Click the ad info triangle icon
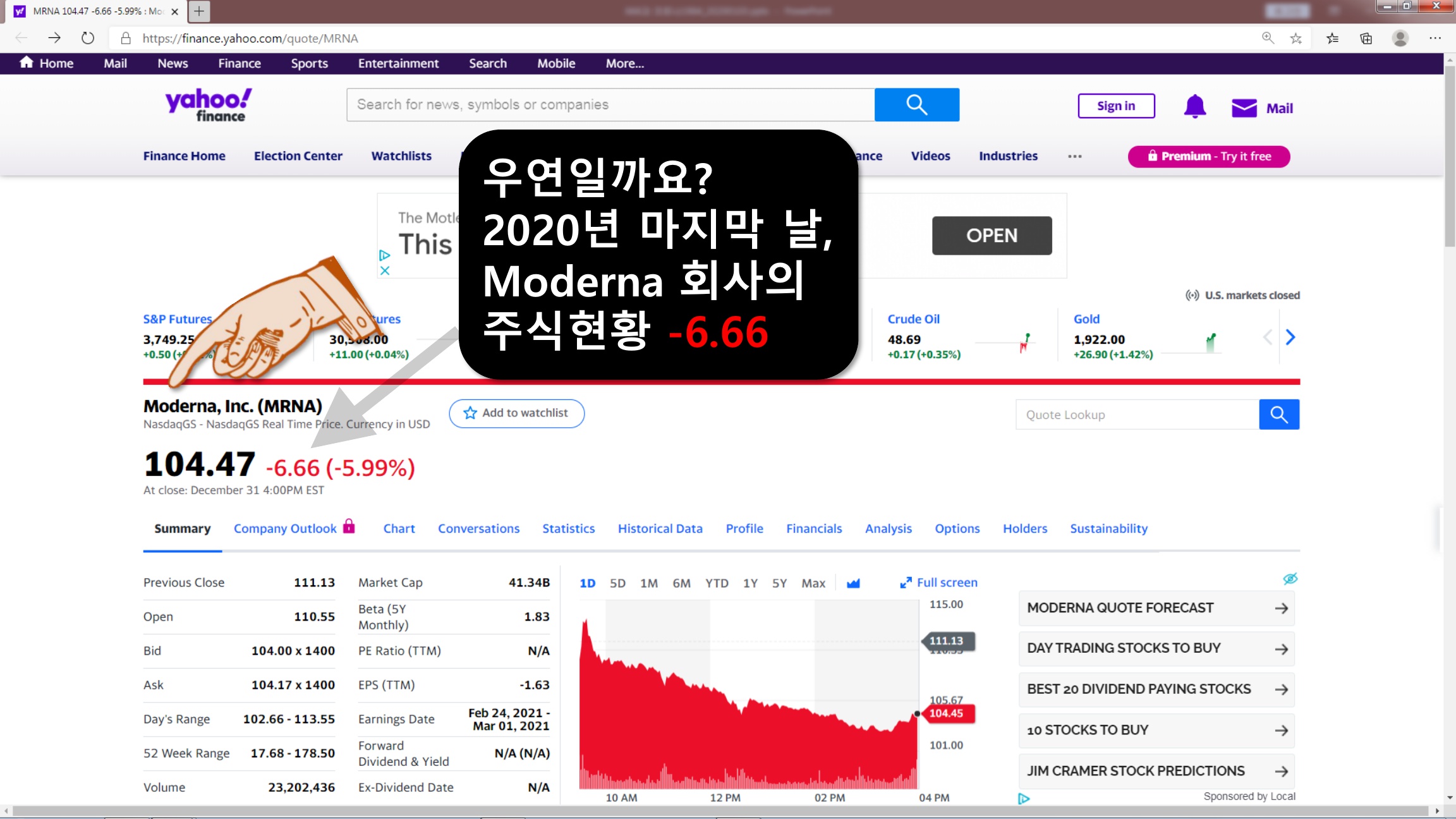The height and width of the screenshot is (819, 1456). click(x=385, y=255)
